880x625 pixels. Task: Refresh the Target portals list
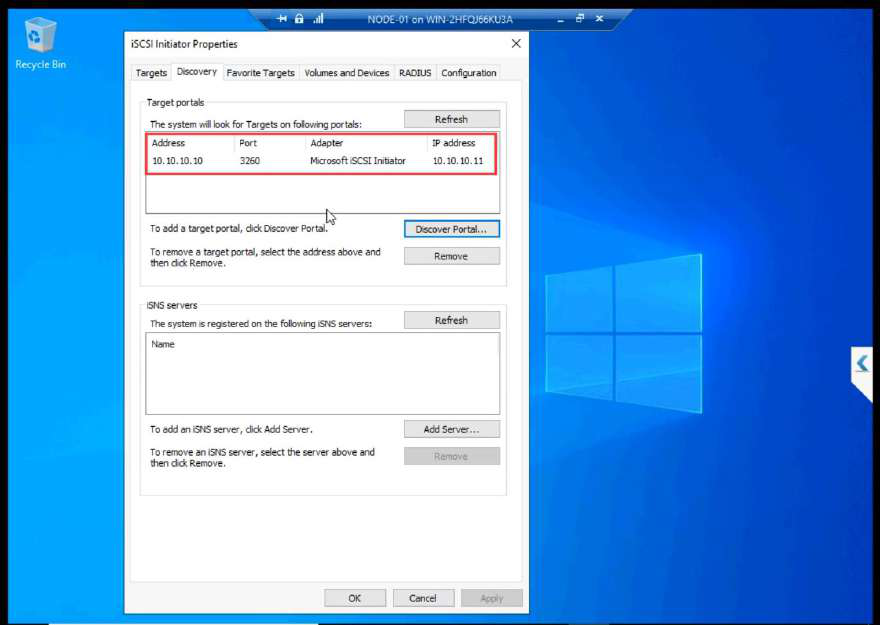(452, 120)
